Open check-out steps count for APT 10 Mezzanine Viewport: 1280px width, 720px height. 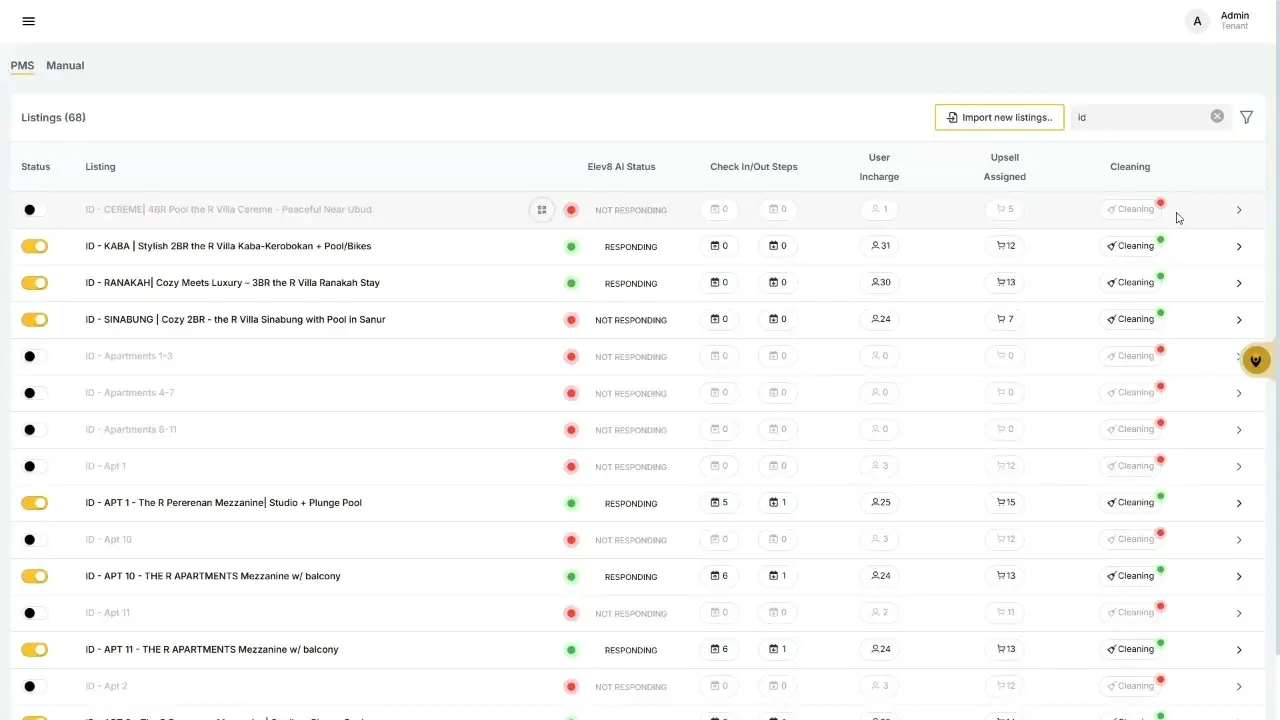[x=778, y=576]
